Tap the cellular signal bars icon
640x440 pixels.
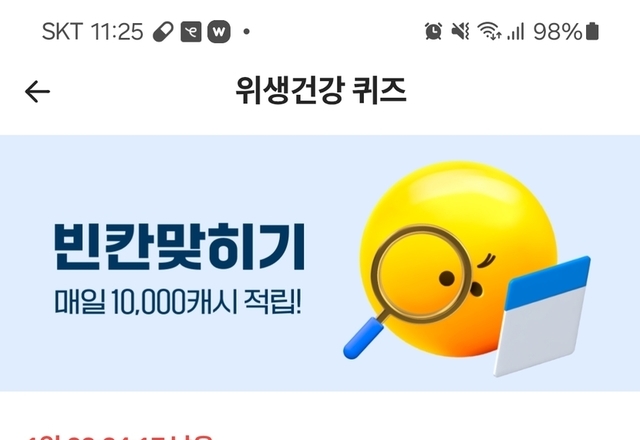tap(516, 31)
